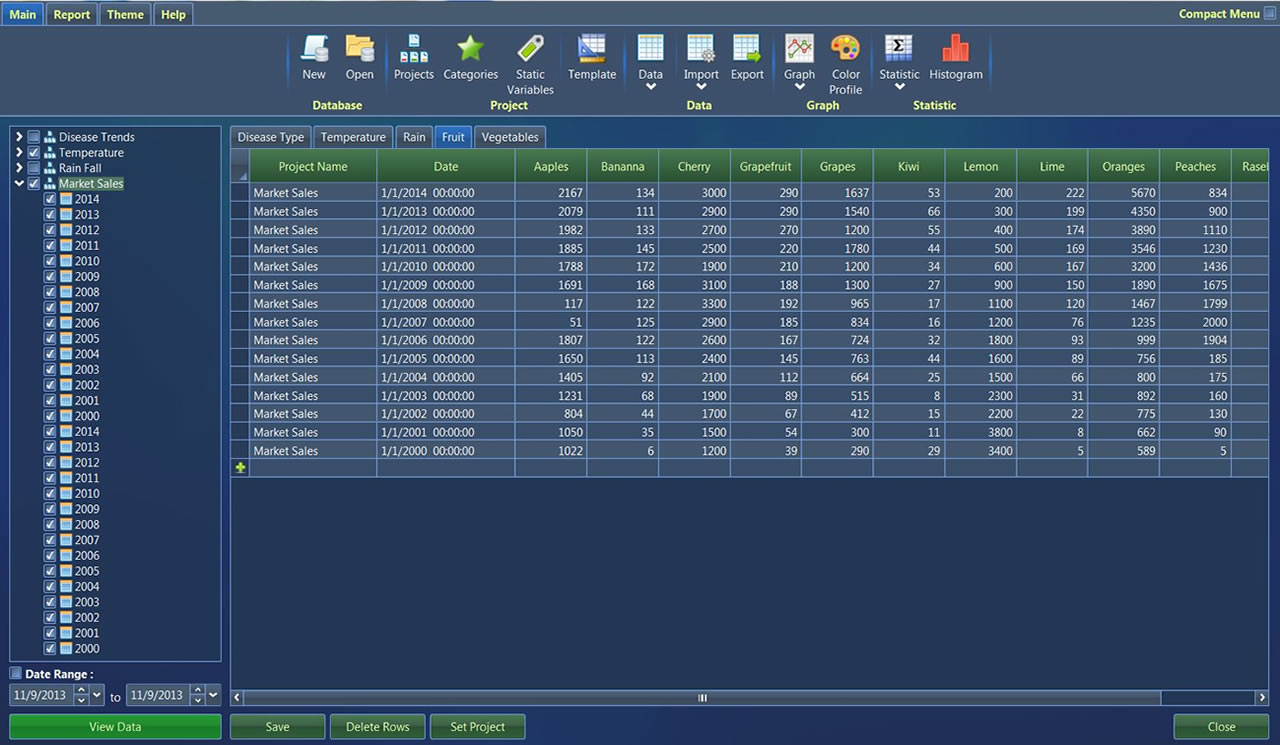Click the horizontal scrollbar left arrow

pyautogui.click(x=237, y=698)
